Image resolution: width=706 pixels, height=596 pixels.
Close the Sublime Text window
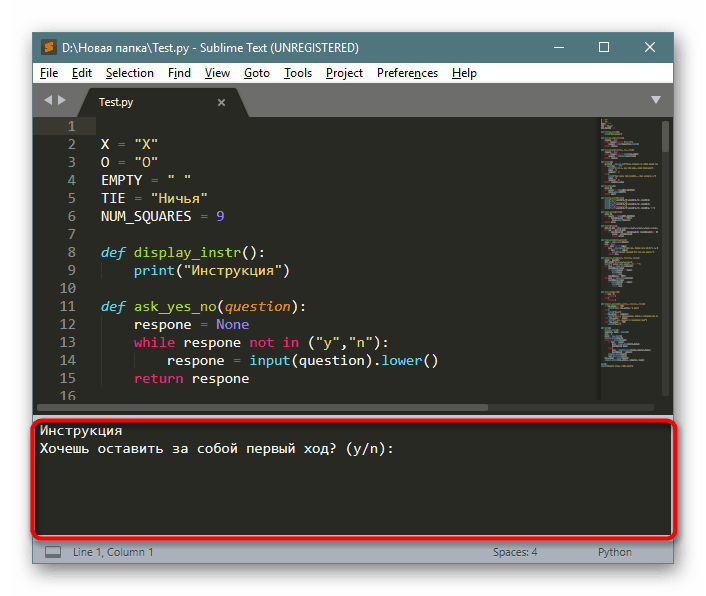pos(650,47)
